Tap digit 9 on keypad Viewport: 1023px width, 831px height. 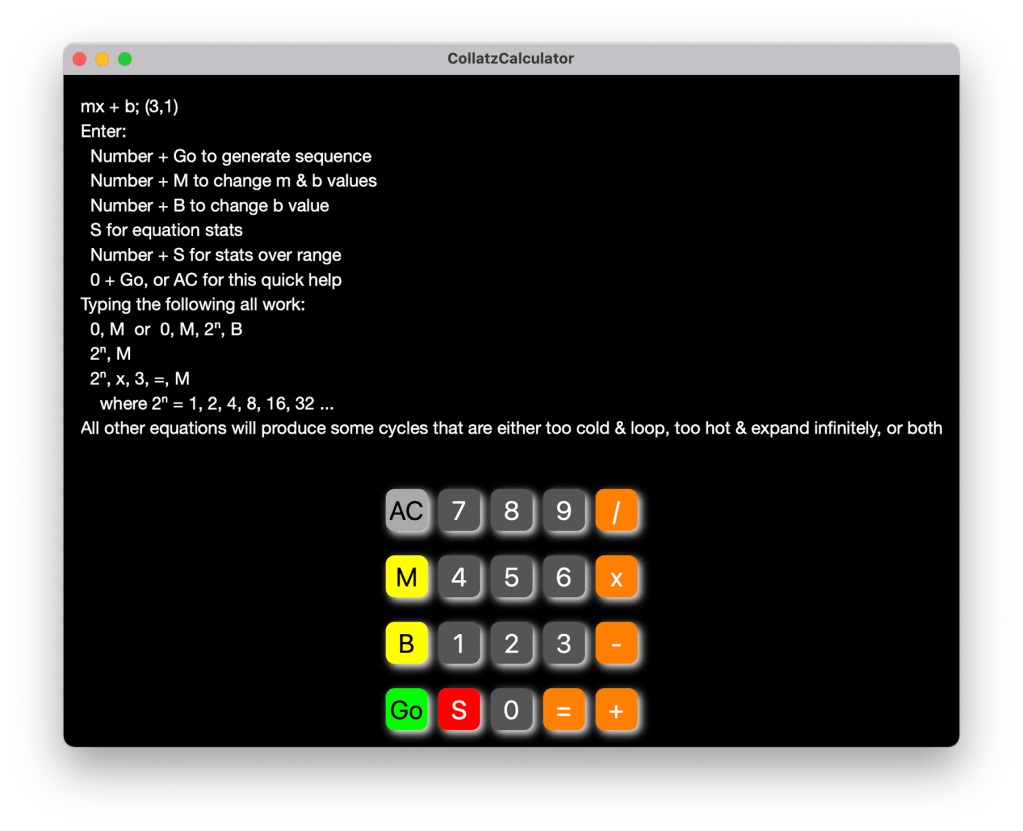[x=564, y=511]
